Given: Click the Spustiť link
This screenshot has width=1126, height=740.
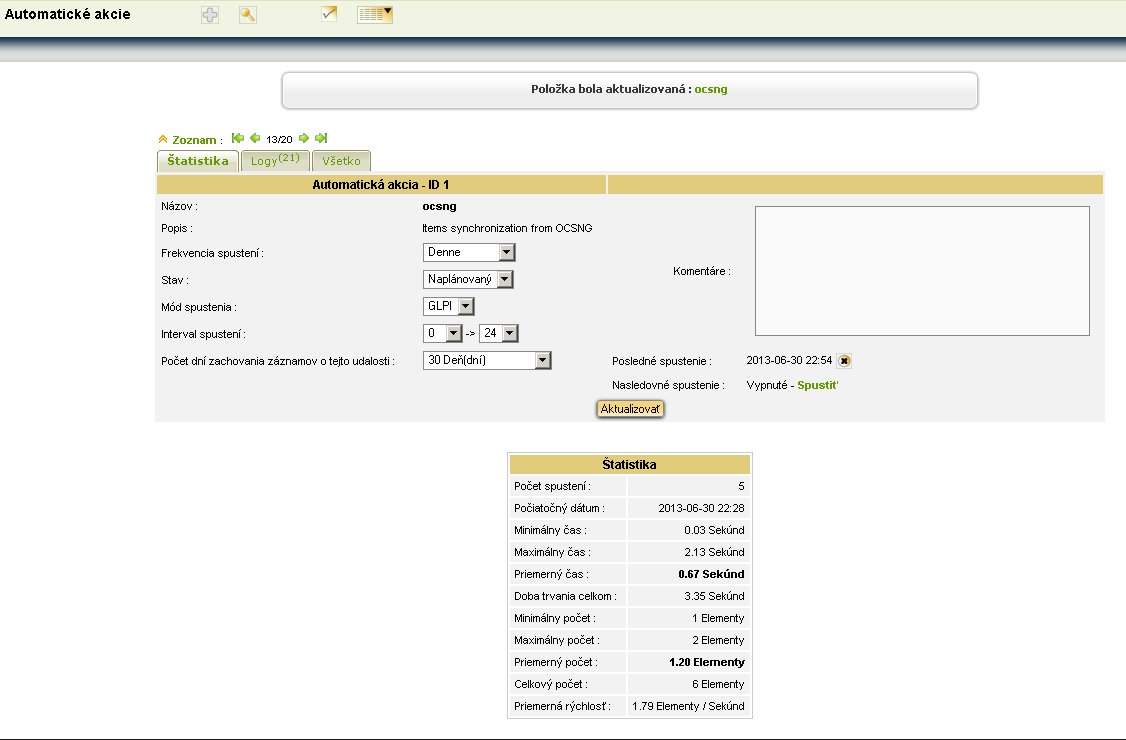Looking at the screenshot, I should [x=817, y=385].
